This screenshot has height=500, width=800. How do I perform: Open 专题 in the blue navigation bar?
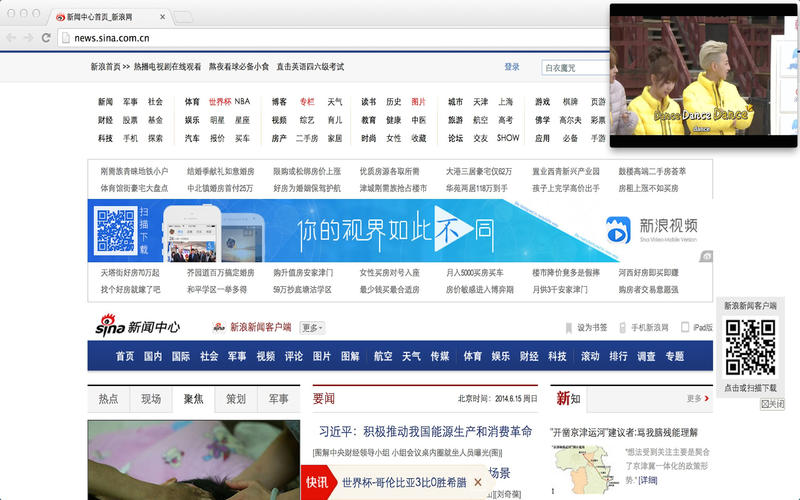(x=674, y=356)
